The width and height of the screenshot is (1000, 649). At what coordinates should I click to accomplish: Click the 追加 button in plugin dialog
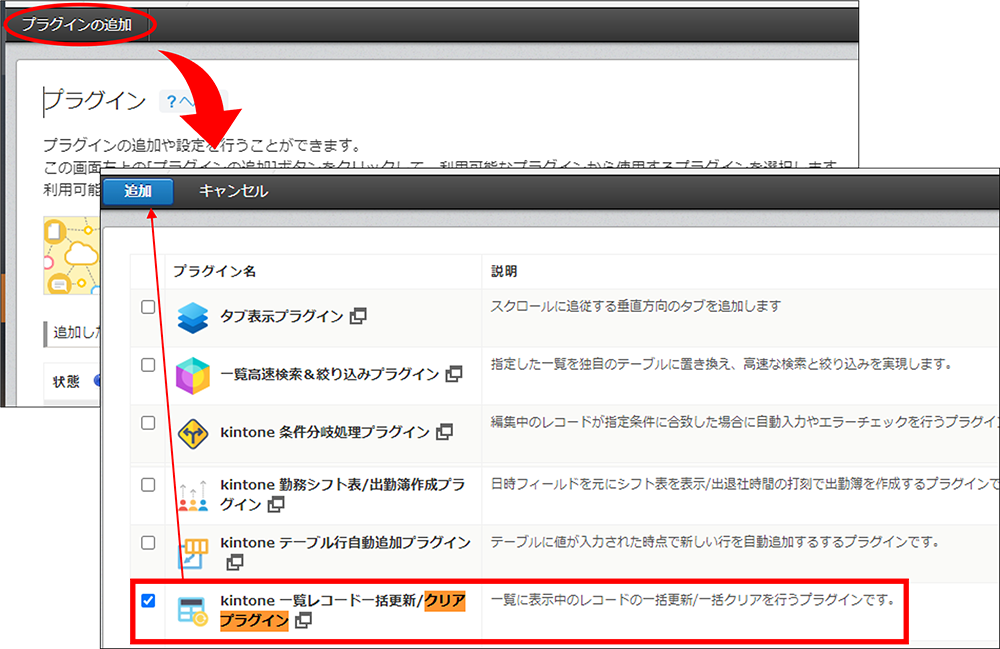tap(138, 191)
